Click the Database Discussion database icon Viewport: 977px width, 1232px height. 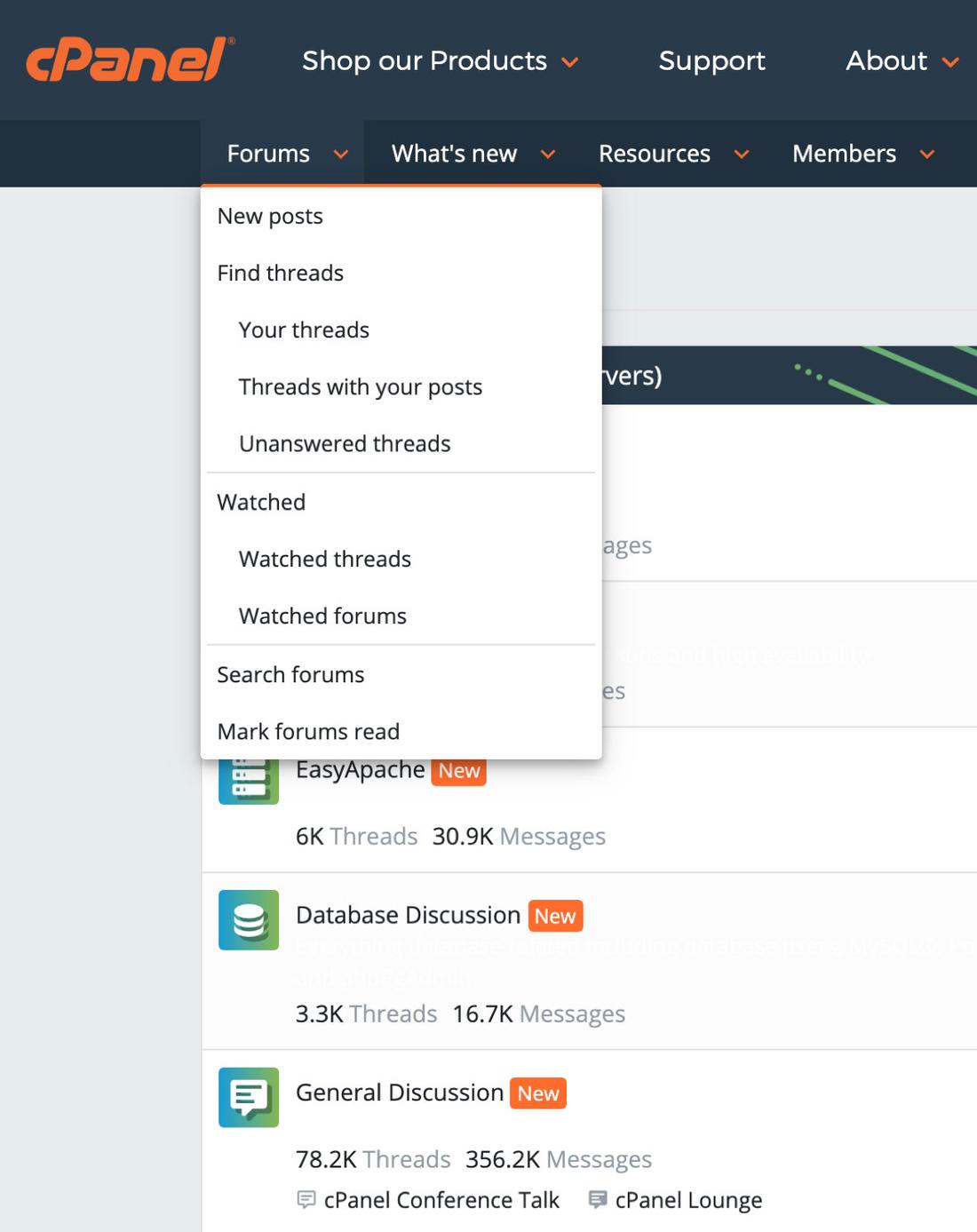248,920
